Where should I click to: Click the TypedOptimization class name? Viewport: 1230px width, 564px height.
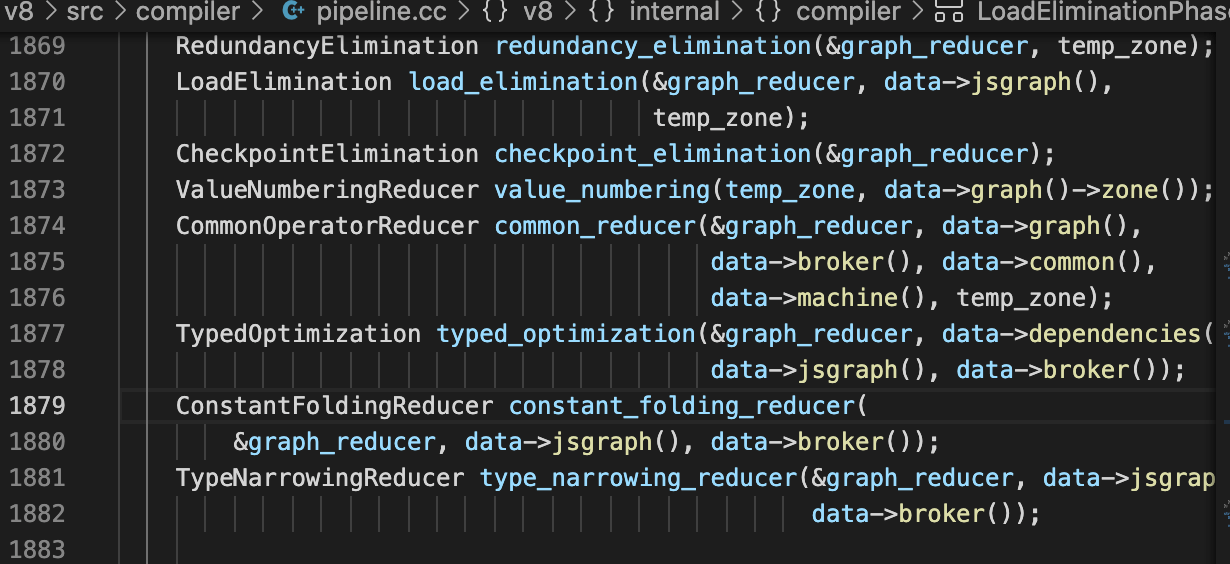[298, 334]
